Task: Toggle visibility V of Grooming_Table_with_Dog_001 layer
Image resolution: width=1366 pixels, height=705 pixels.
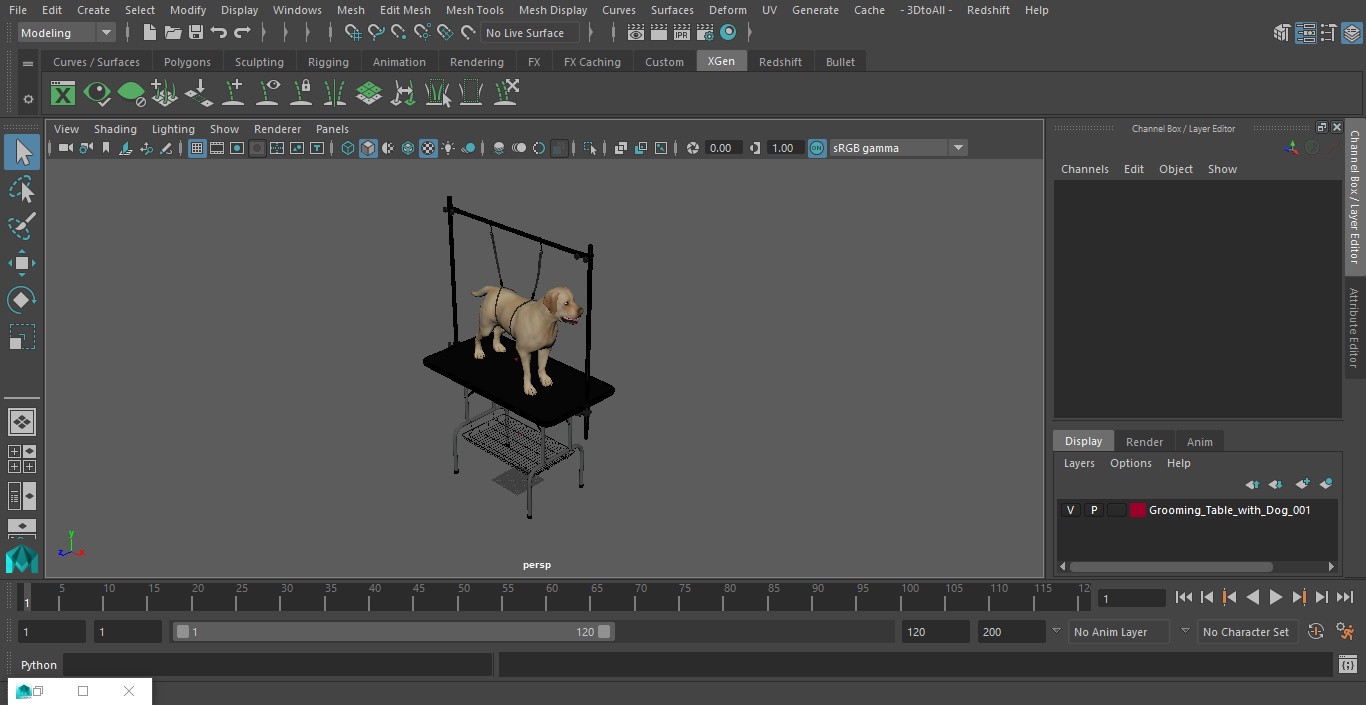Action: [1070, 510]
